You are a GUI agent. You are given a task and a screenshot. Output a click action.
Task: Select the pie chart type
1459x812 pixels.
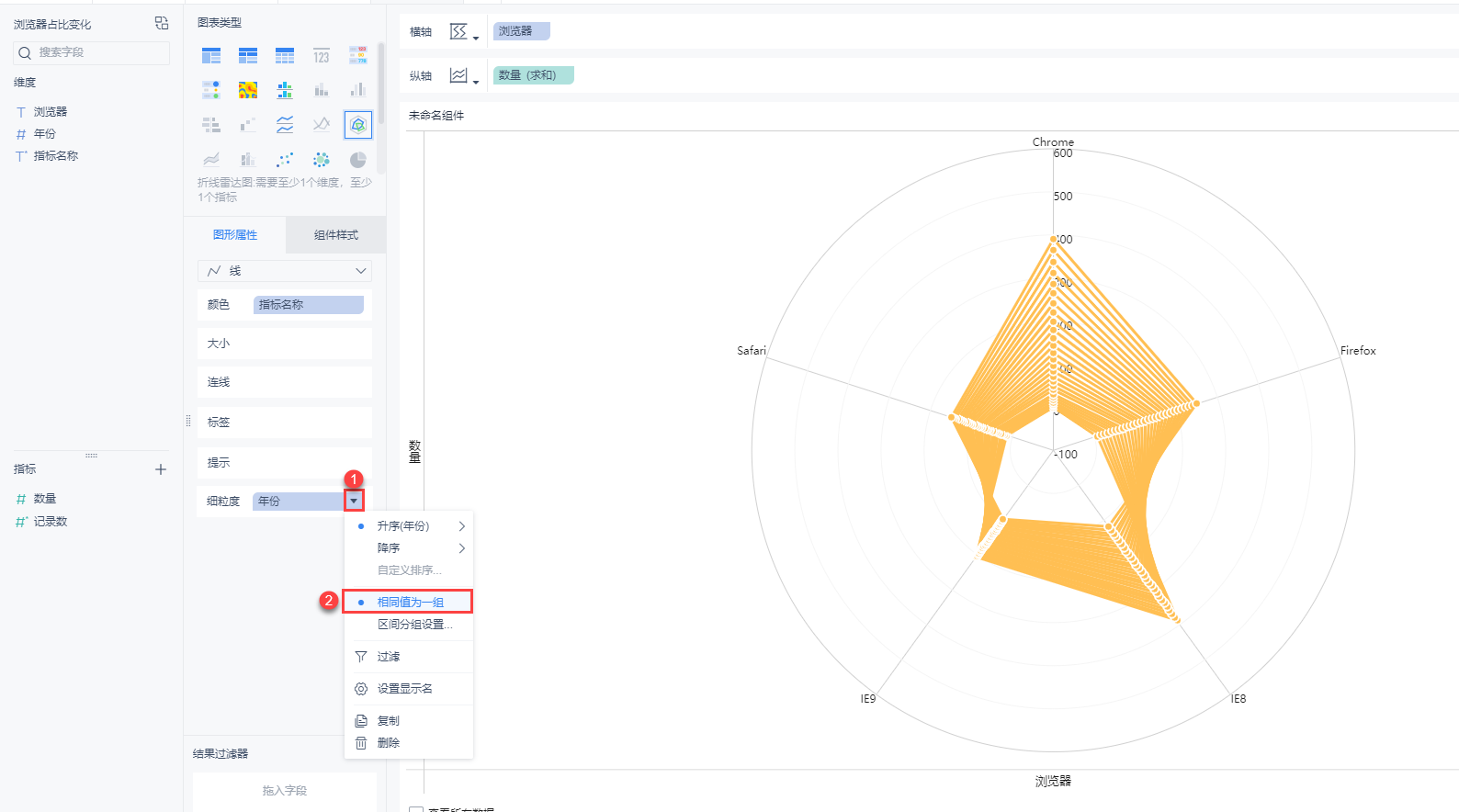tap(357, 159)
